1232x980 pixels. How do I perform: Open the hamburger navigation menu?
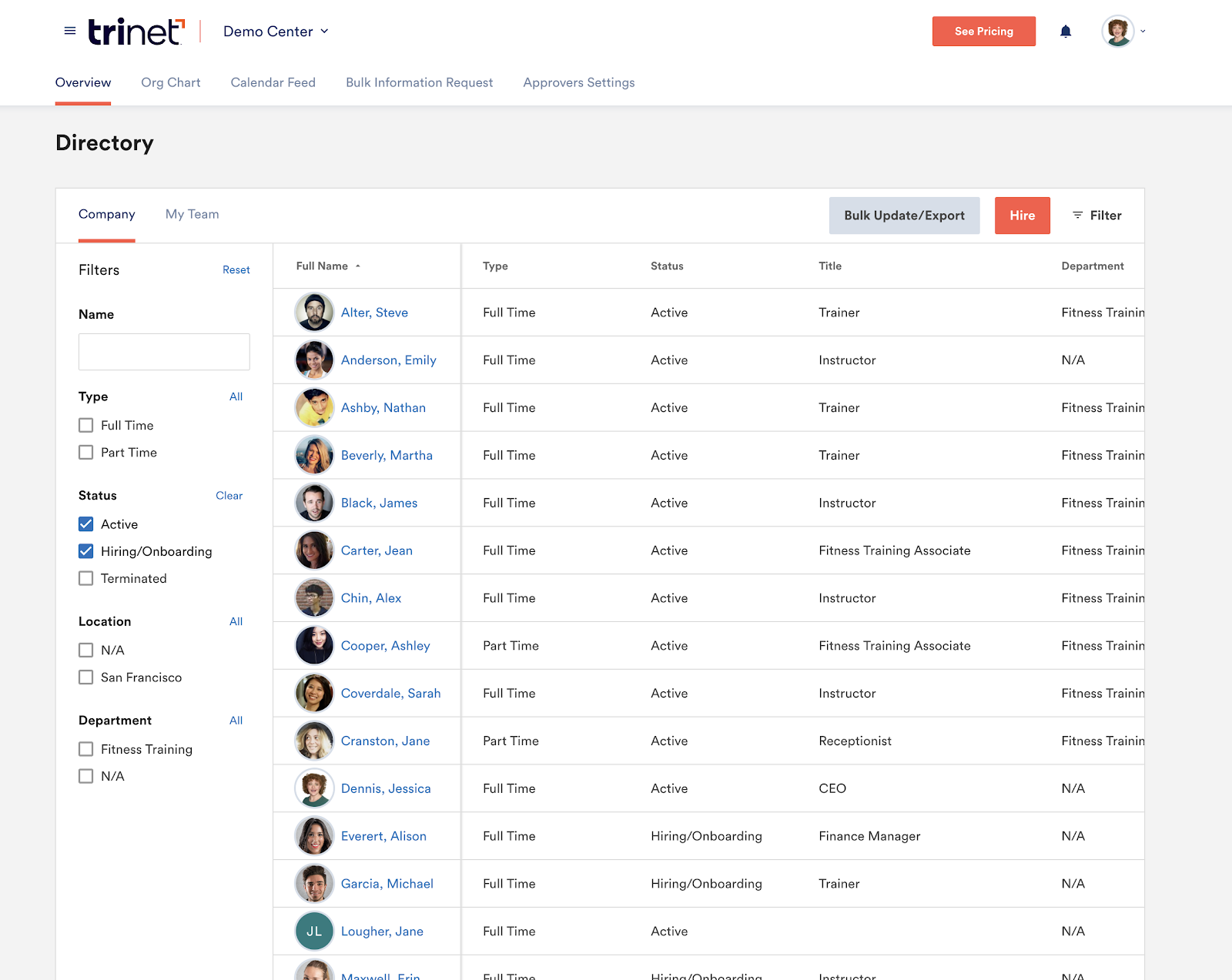pos(70,31)
